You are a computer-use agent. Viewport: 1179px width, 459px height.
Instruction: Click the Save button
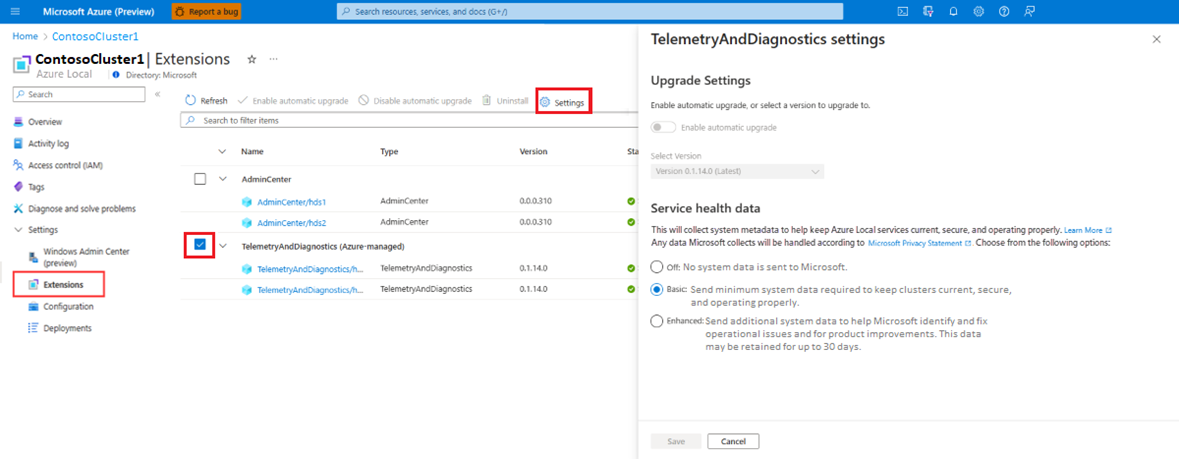click(x=676, y=442)
